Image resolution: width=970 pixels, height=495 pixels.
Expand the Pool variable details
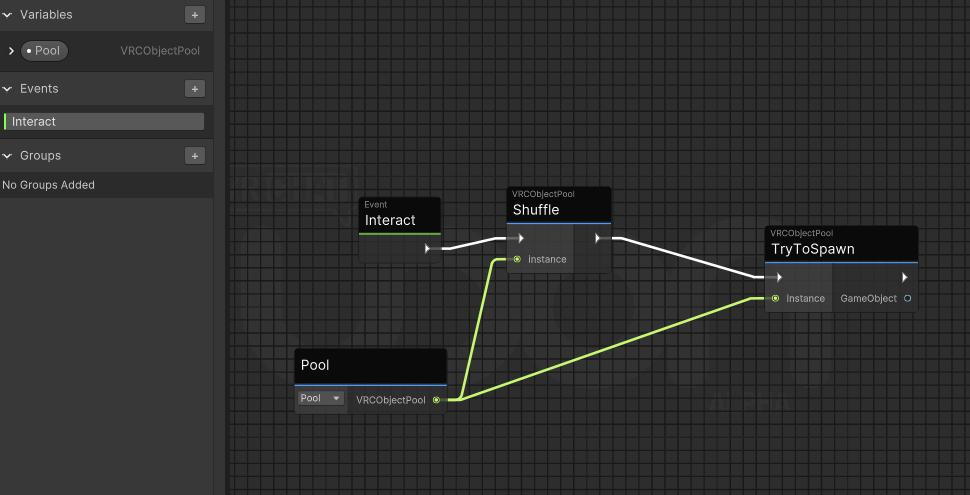tap(11, 51)
